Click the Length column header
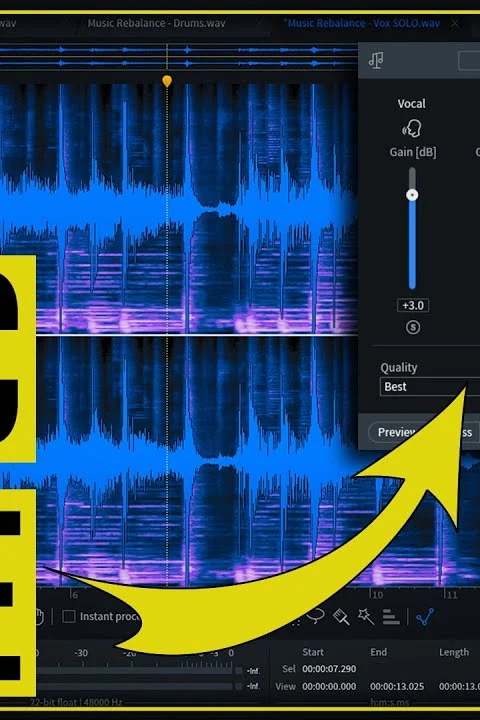Screen dimensions: 480x720 point(454,652)
